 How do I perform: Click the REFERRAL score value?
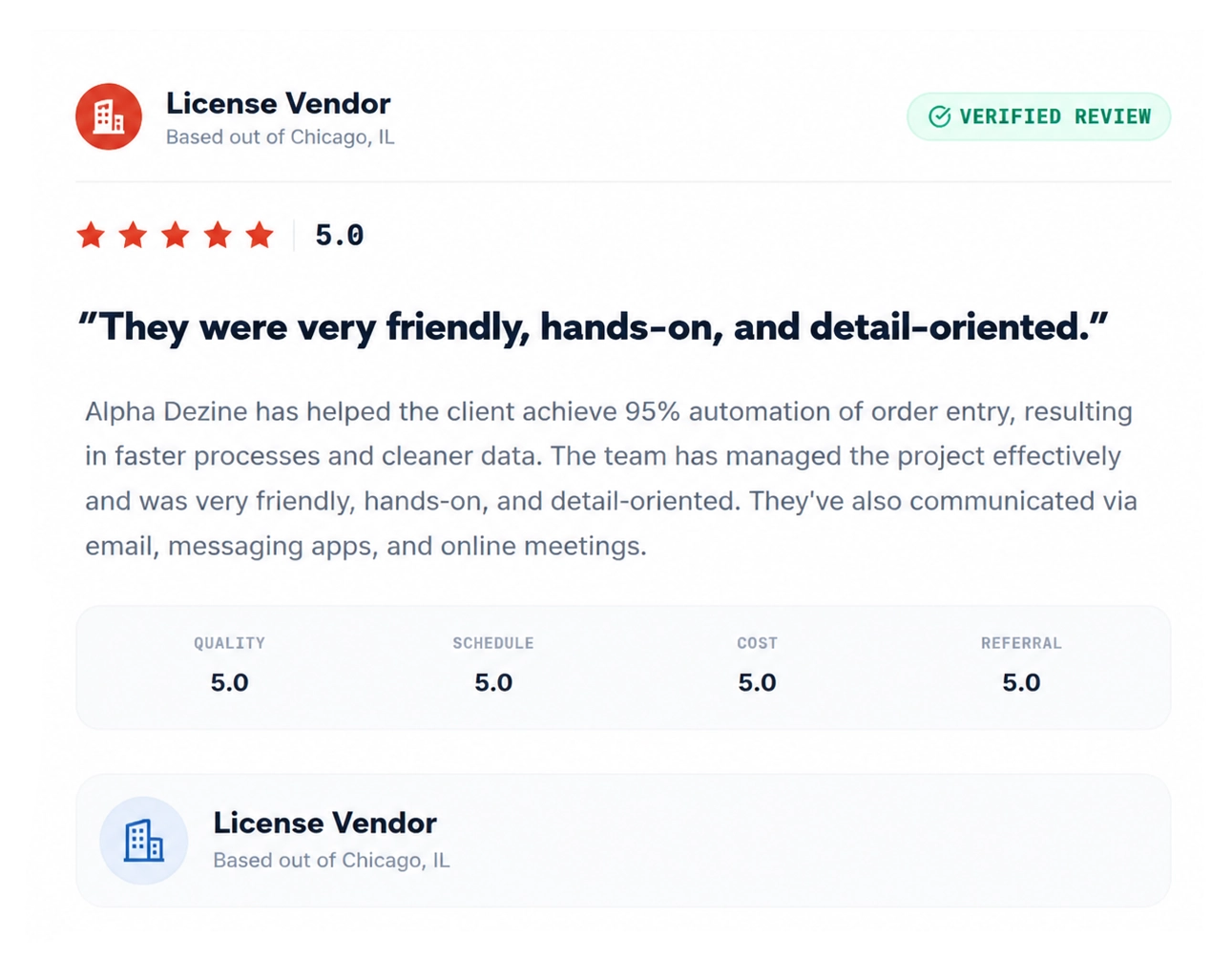click(x=1021, y=682)
